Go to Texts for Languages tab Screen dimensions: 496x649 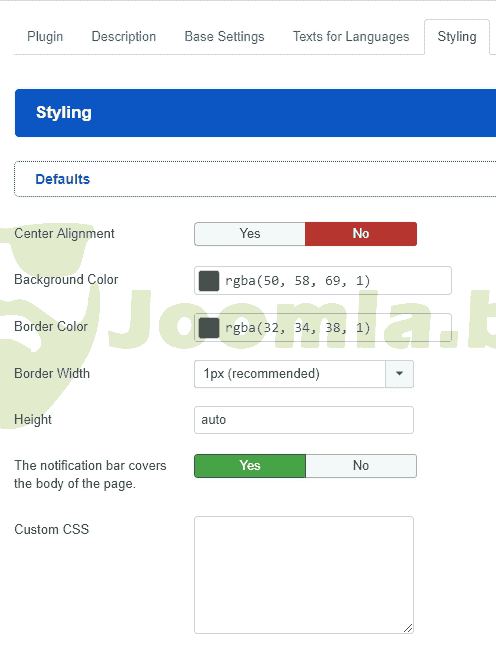(x=351, y=36)
